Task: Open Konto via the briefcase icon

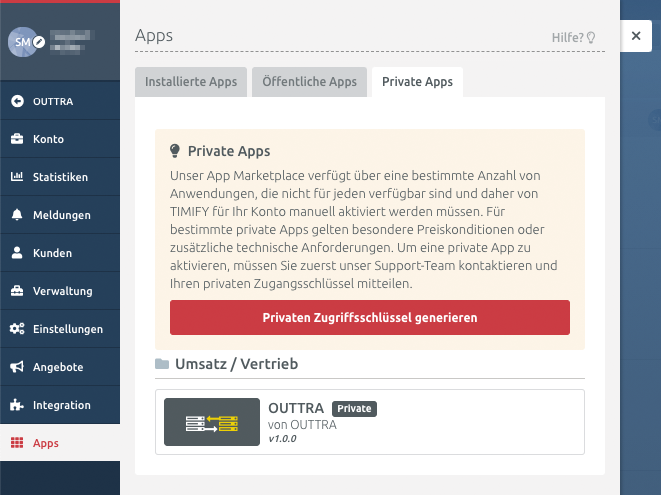Action: 17,139
